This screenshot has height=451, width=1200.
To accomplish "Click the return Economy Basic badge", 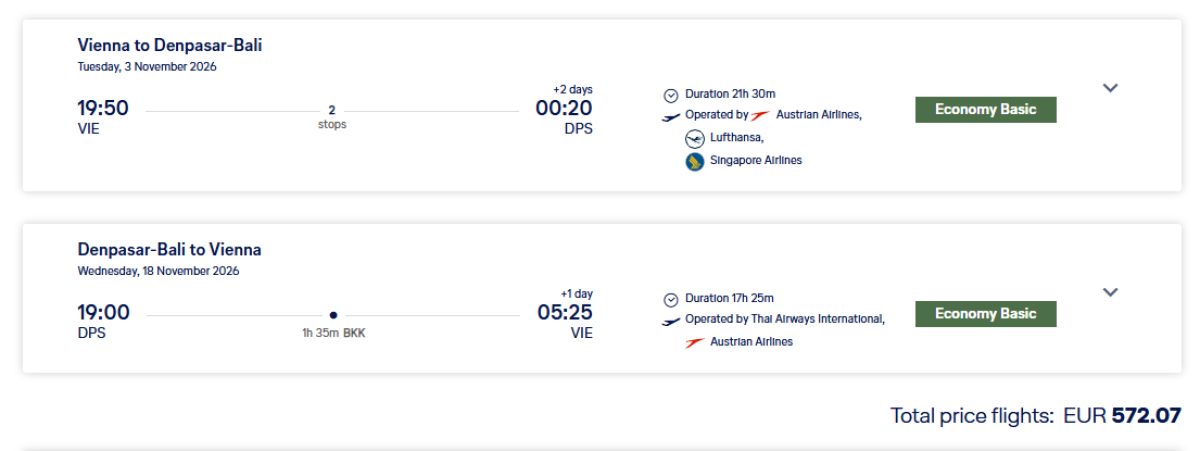I will point(985,314).
